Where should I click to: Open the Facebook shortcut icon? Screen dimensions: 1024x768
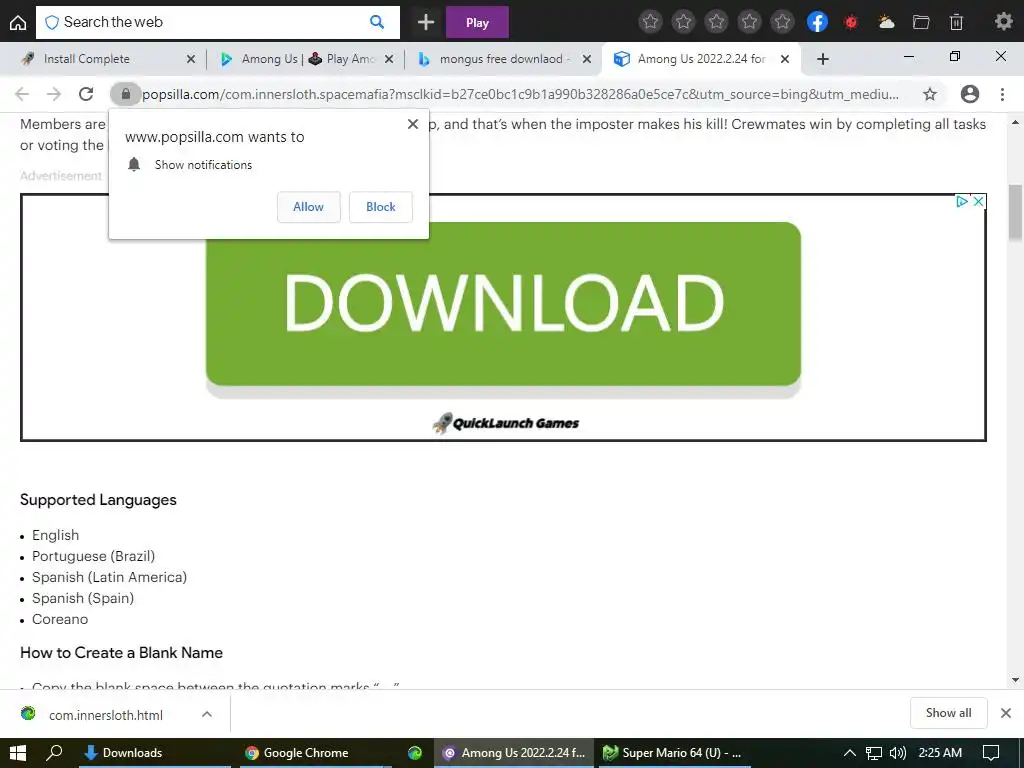817,22
